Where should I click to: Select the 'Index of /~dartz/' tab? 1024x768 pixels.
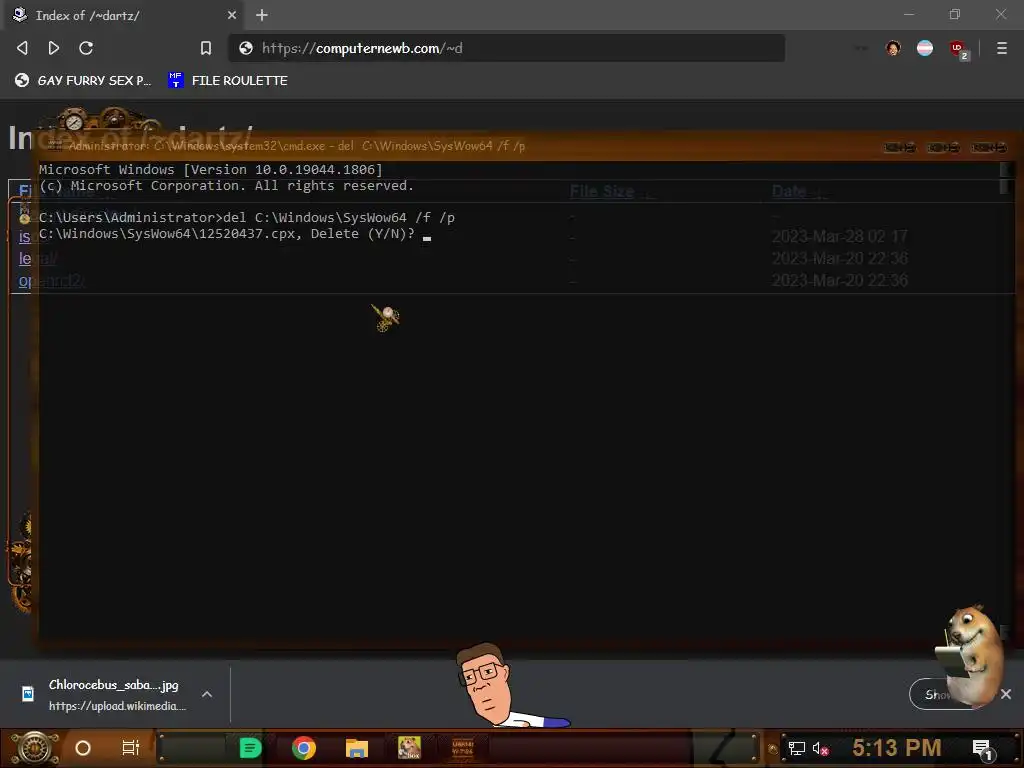pos(124,15)
